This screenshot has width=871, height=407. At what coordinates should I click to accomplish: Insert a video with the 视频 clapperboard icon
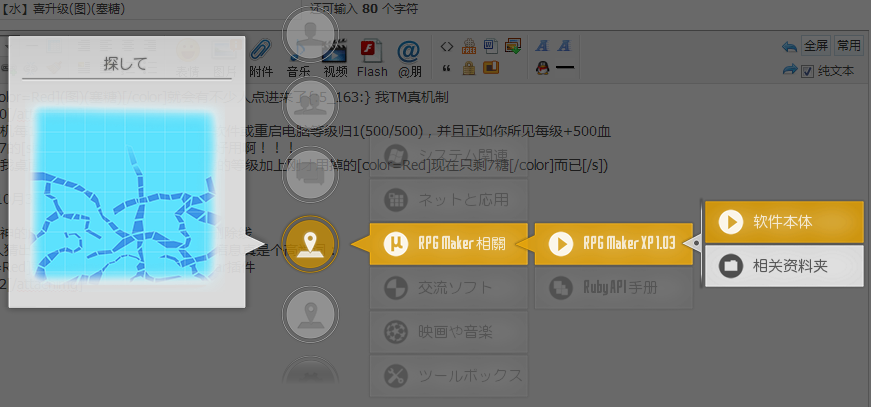(x=336, y=58)
